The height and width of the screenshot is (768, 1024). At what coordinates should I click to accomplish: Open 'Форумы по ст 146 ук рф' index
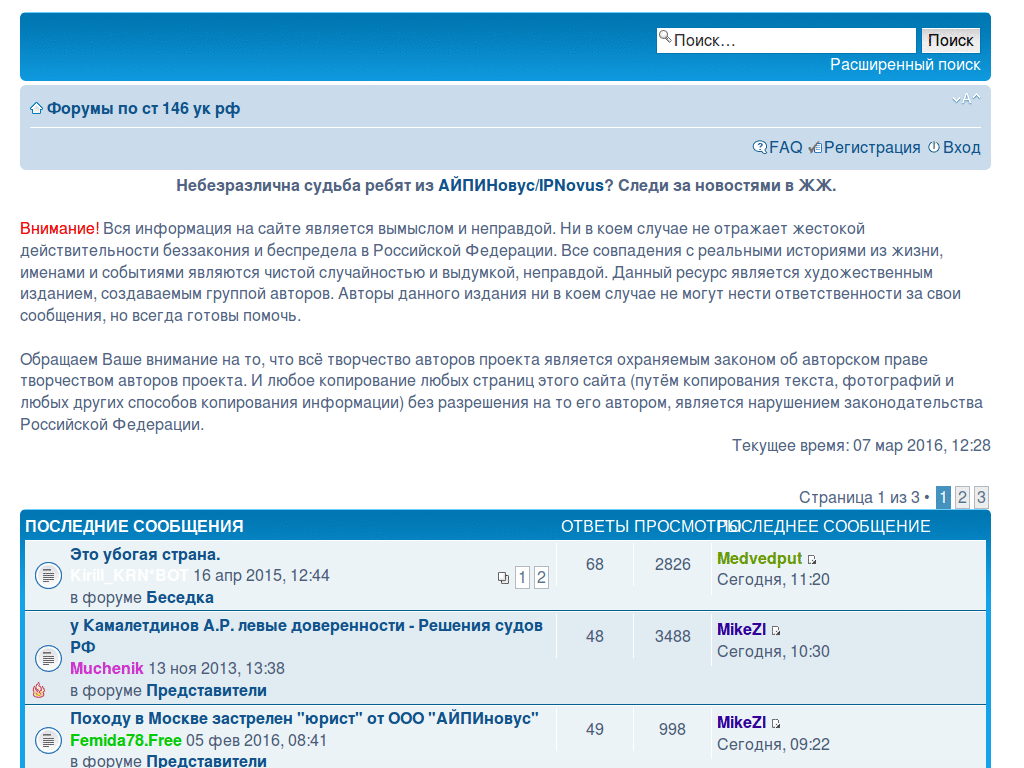(x=144, y=108)
